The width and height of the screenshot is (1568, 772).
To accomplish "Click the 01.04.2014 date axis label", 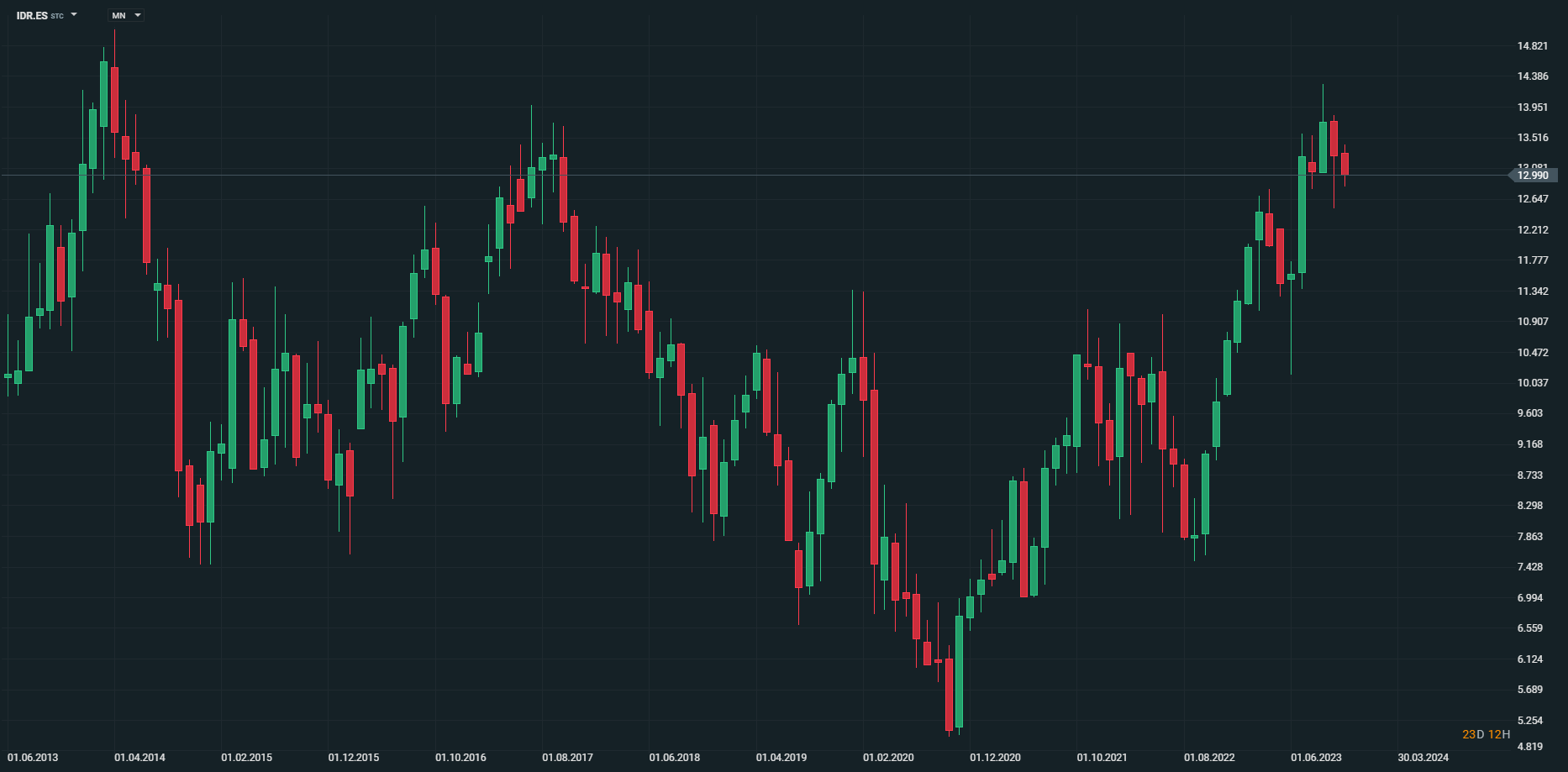I will coord(139,758).
